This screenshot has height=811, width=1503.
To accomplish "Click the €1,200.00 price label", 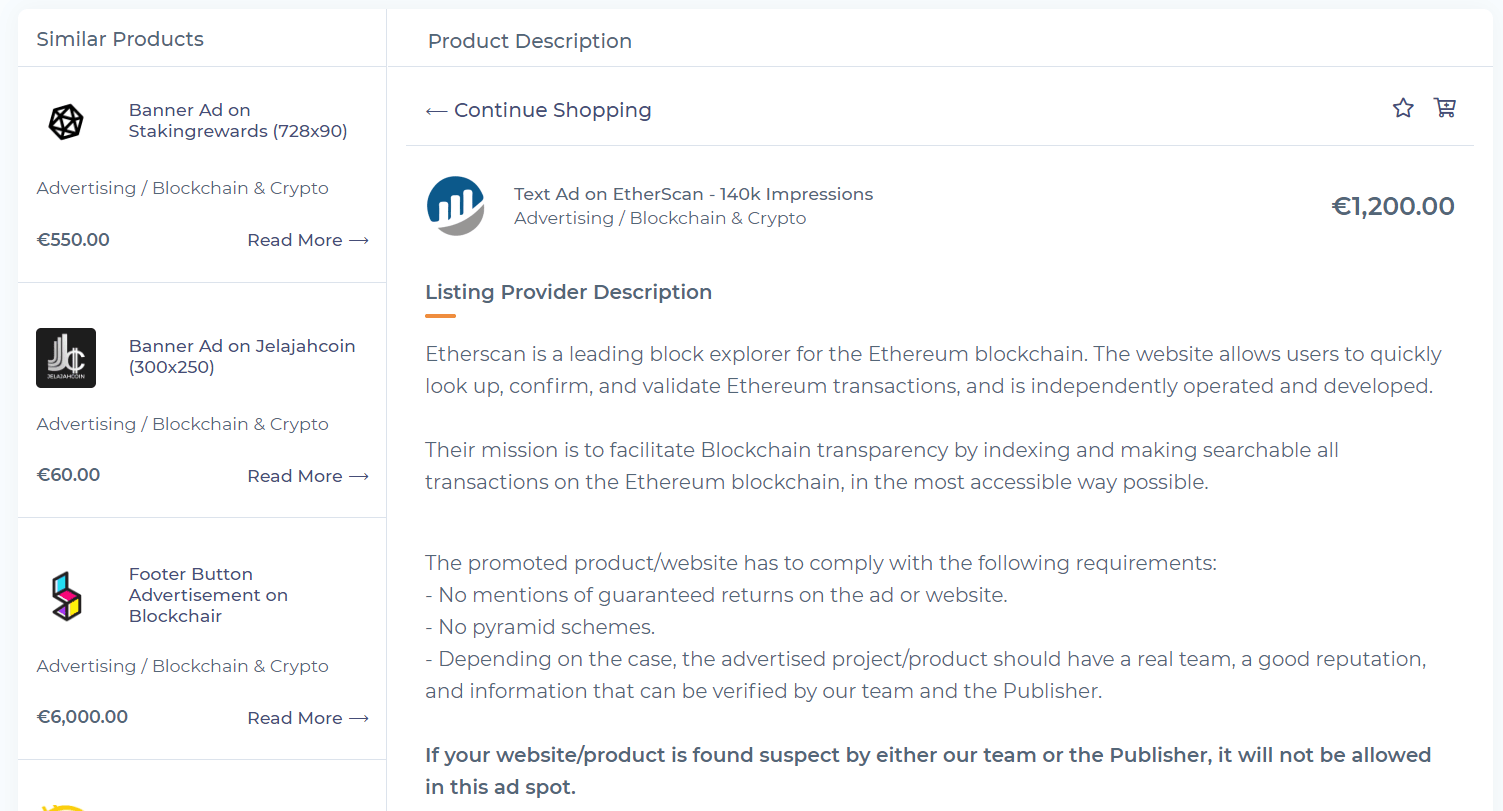I will 1393,206.
